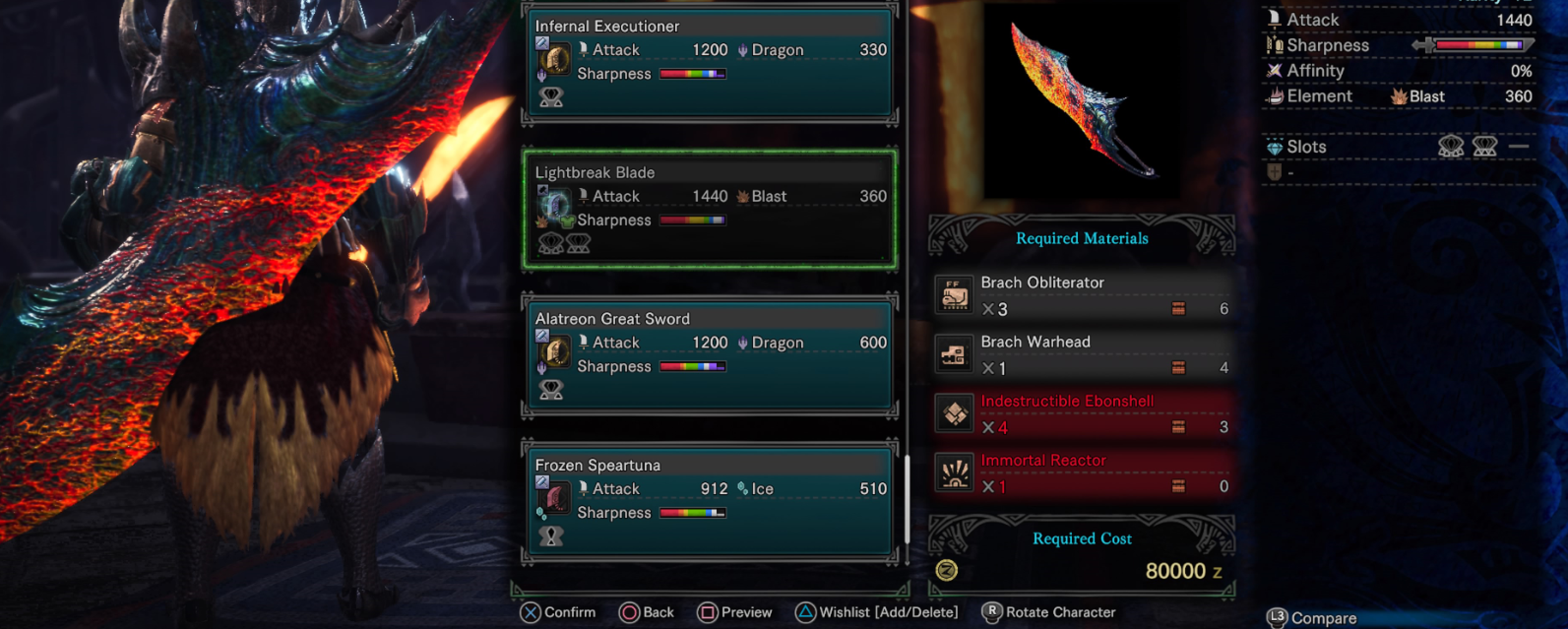Select the Alatreon Great Sword entry
This screenshot has height=629, width=1568.
pyautogui.click(x=710, y=355)
